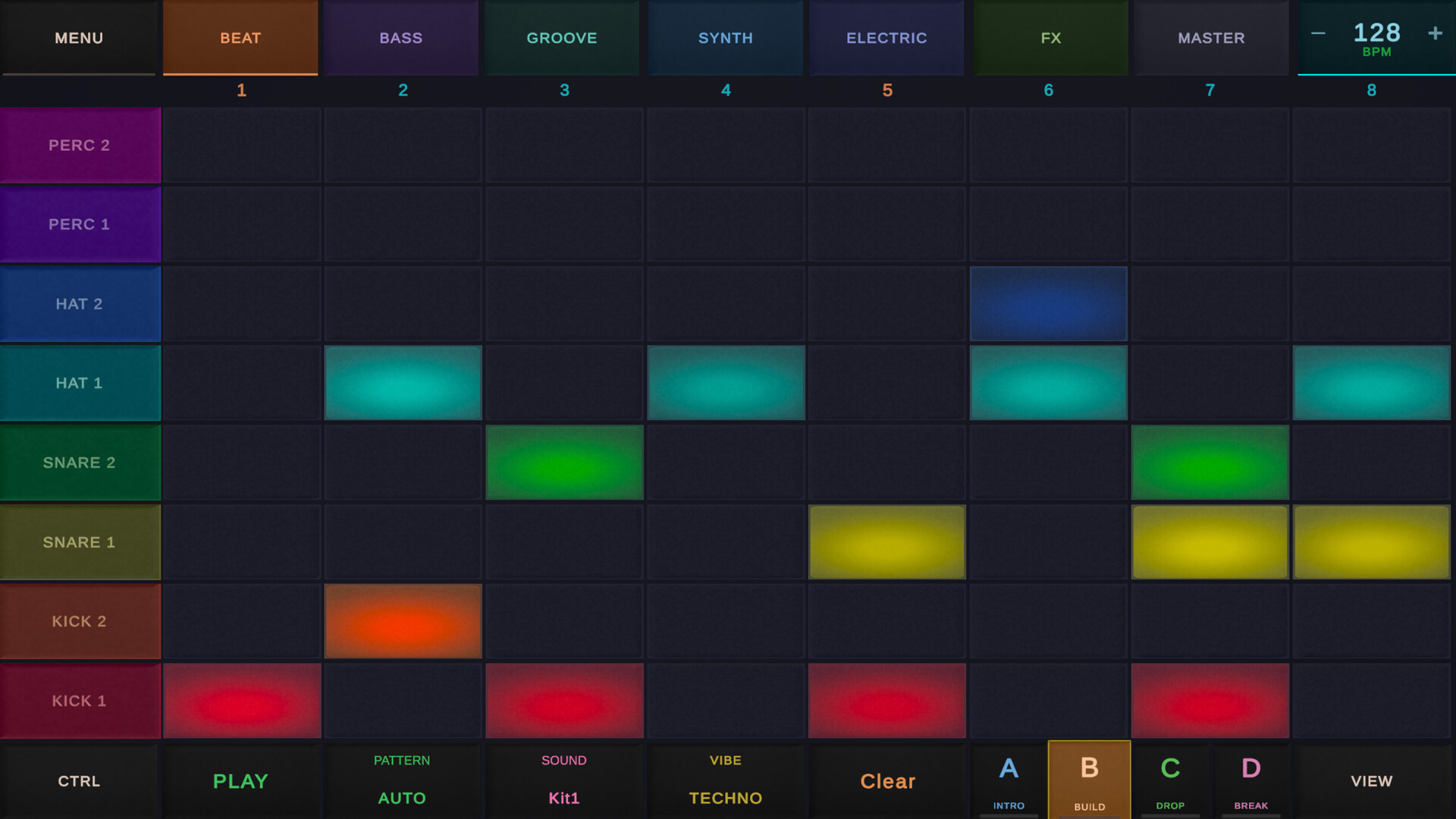Open the CTRL panel

[79, 781]
